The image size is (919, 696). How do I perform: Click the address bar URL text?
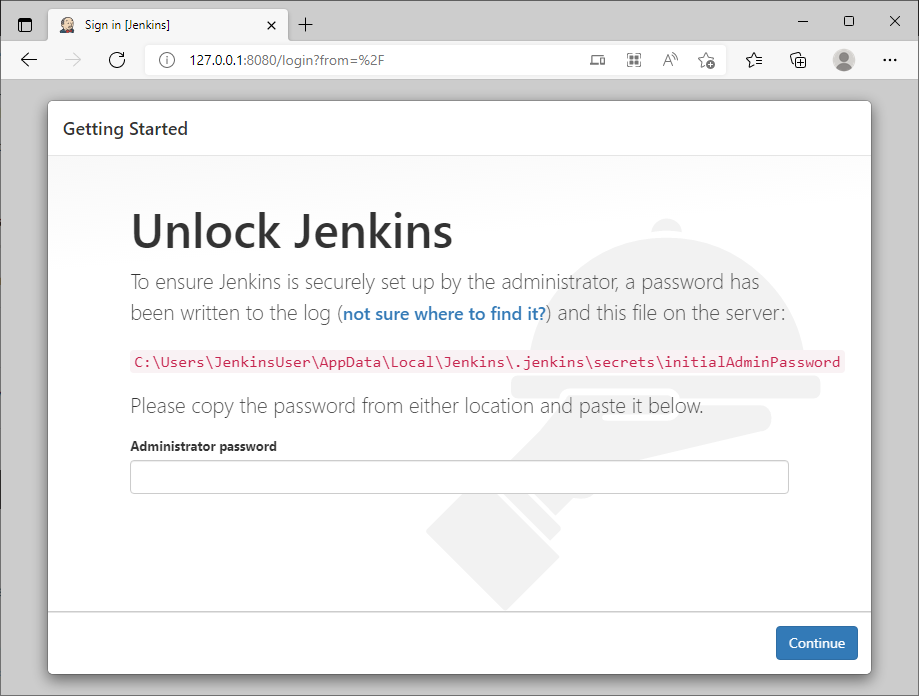pyautogui.click(x=287, y=60)
